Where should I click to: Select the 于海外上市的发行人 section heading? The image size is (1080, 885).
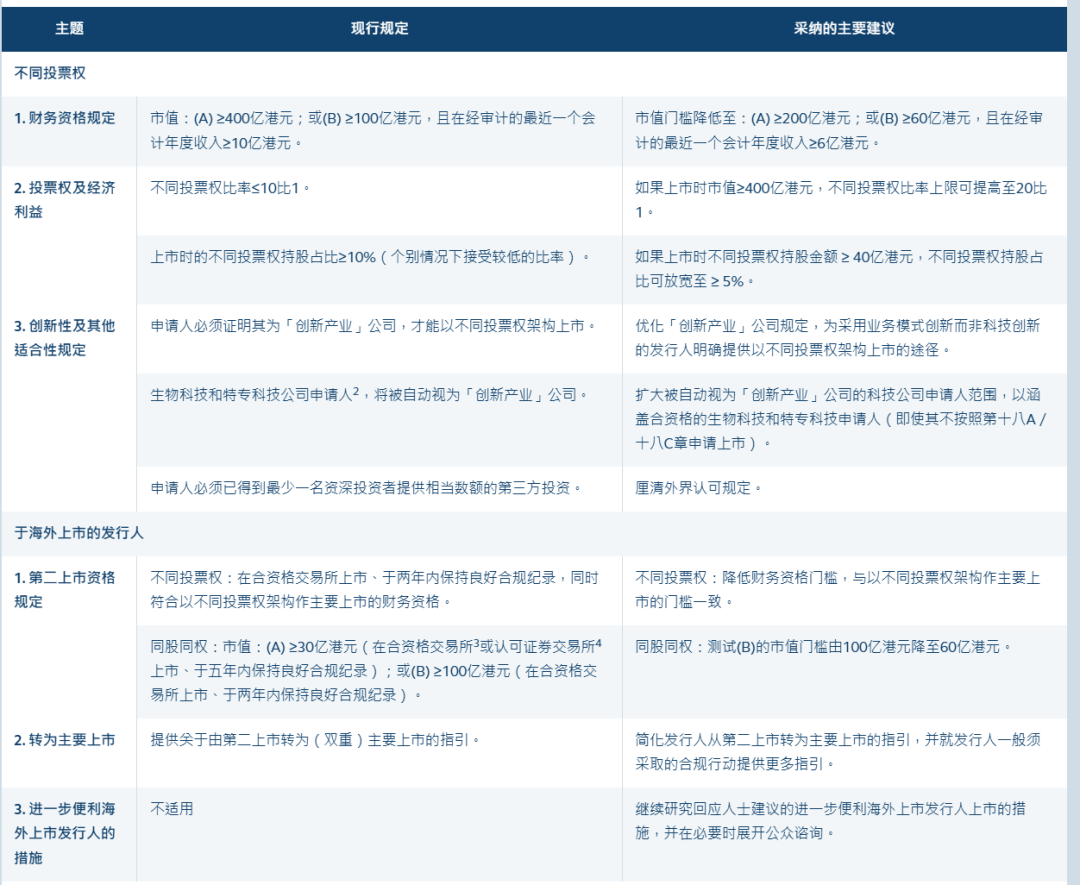pos(79,532)
